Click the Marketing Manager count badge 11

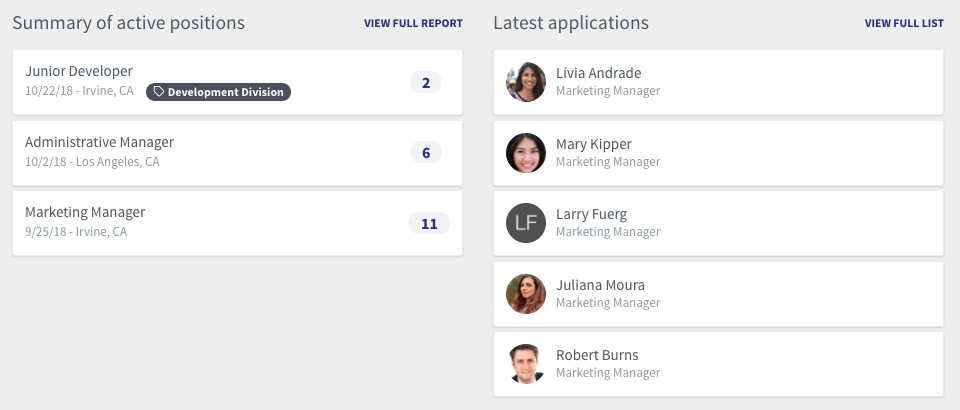coord(429,223)
